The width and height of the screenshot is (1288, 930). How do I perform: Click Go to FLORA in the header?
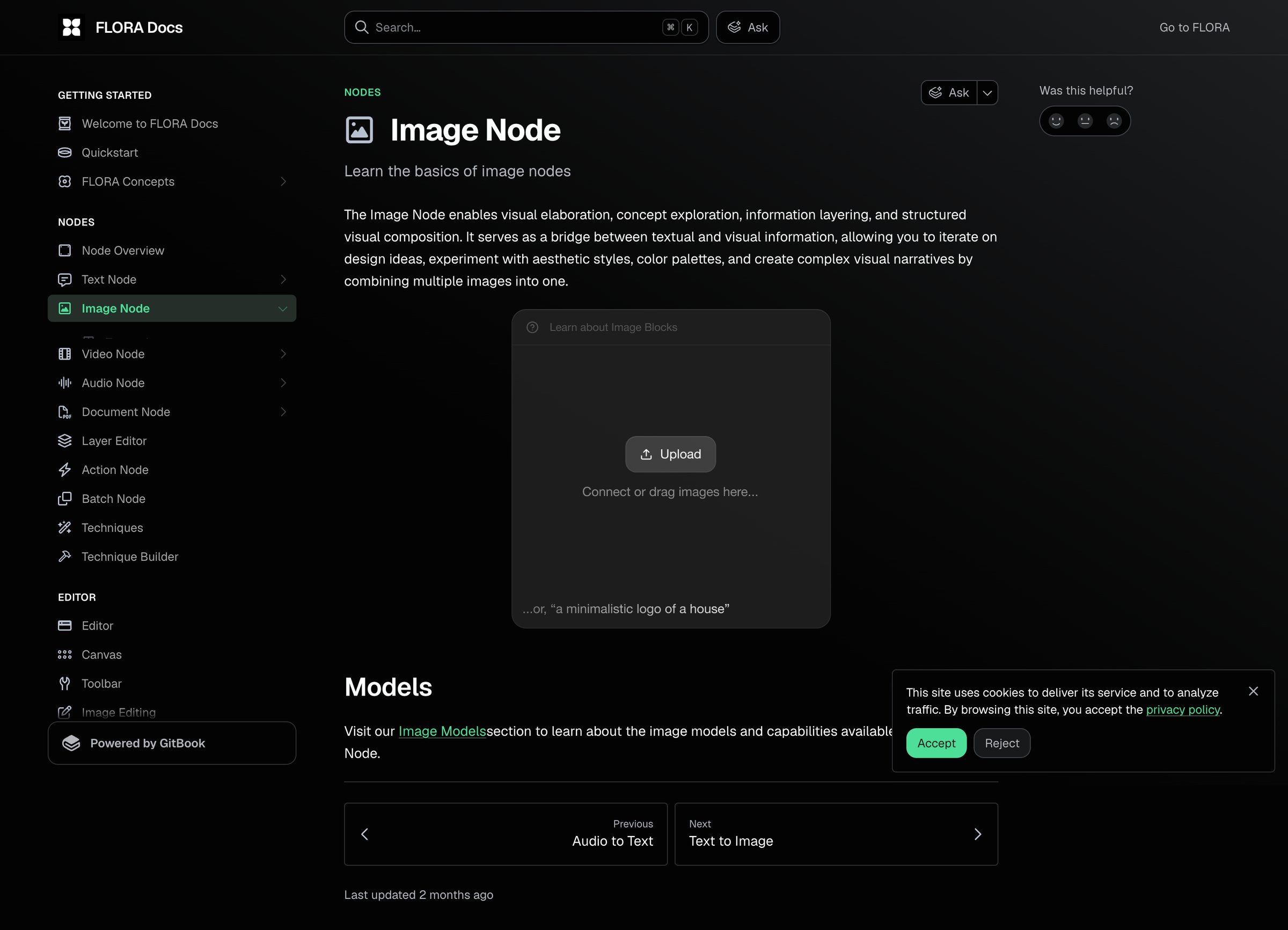tap(1194, 27)
